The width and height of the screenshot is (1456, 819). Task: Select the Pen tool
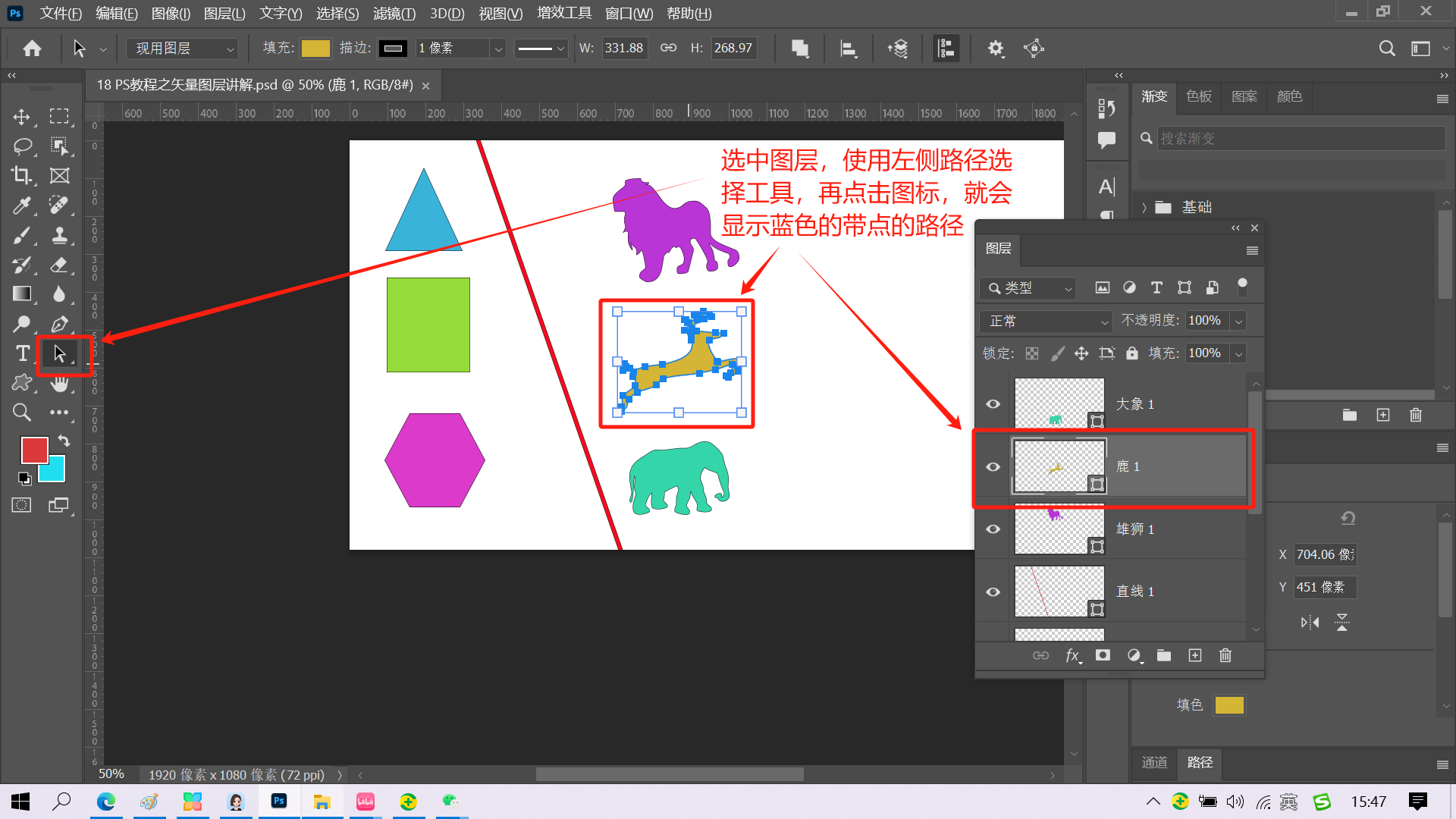[x=59, y=324]
